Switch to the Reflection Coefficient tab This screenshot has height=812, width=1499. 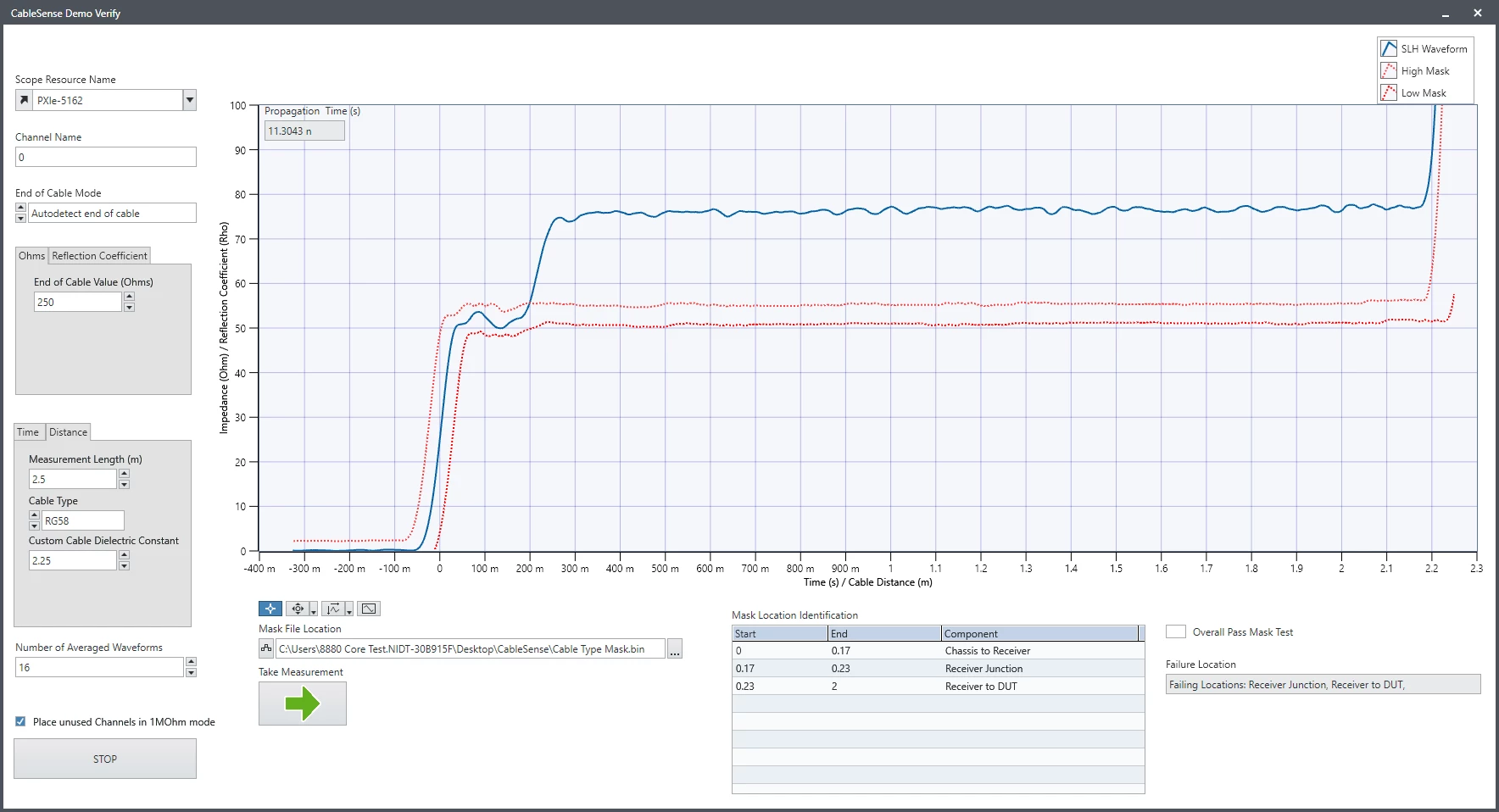[100, 256]
